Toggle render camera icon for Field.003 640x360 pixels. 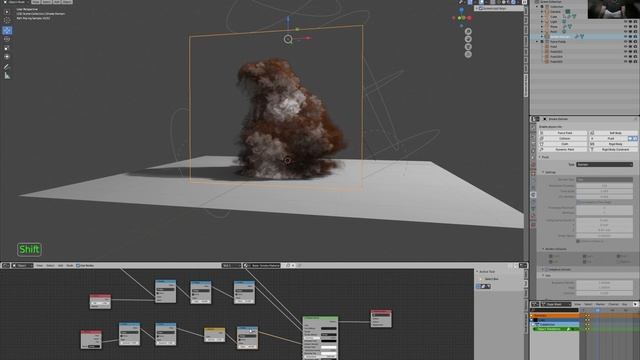pyautogui.click(x=635, y=61)
